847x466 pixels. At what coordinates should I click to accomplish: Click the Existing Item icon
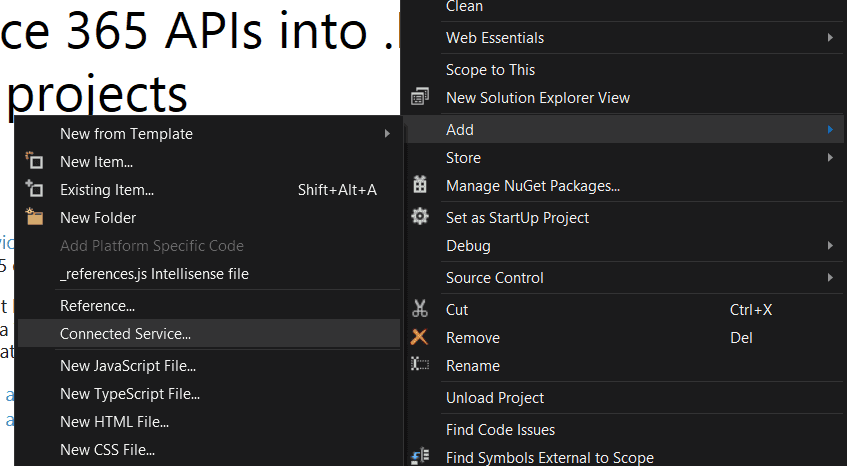click(x=34, y=189)
